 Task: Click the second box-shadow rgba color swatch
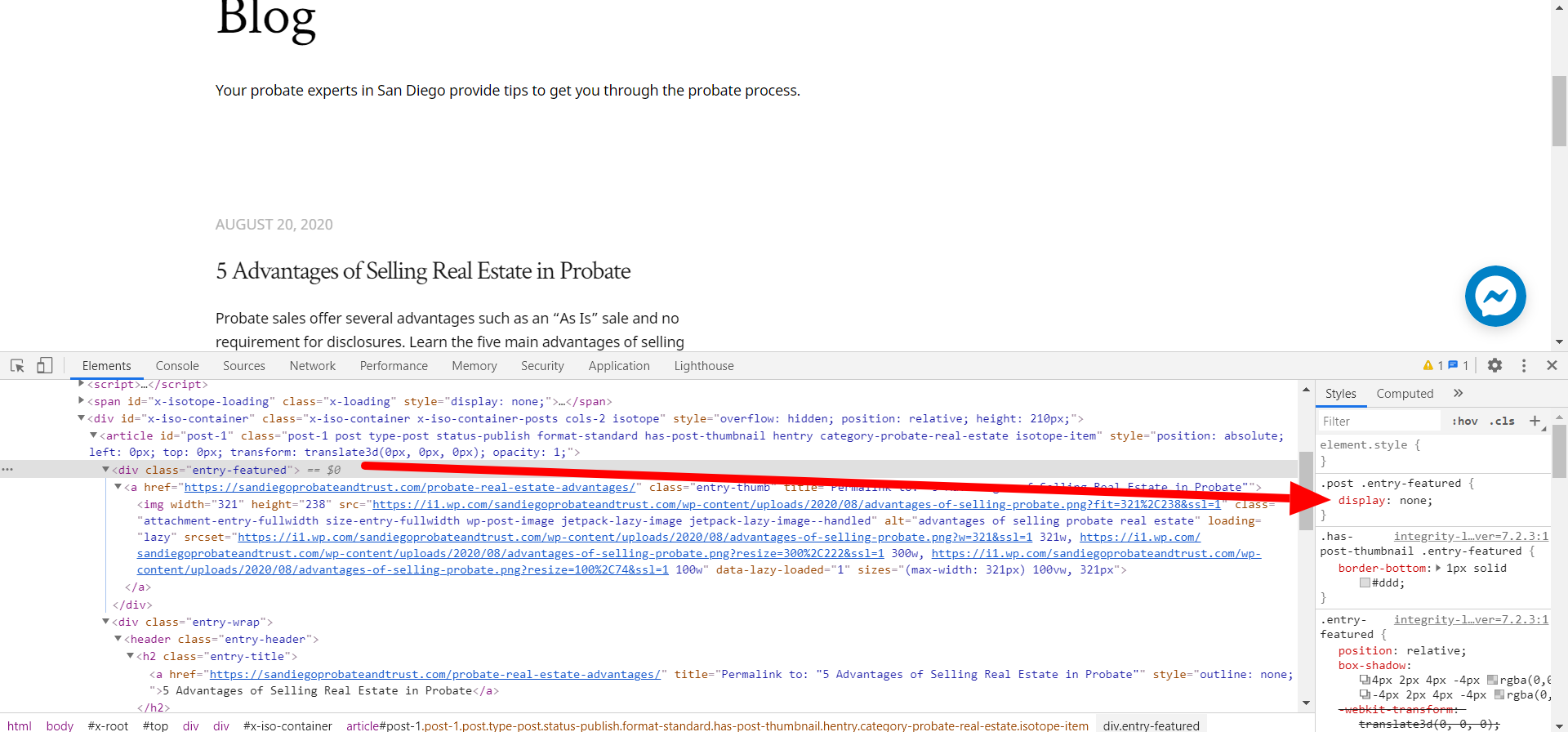[x=1499, y=694]
